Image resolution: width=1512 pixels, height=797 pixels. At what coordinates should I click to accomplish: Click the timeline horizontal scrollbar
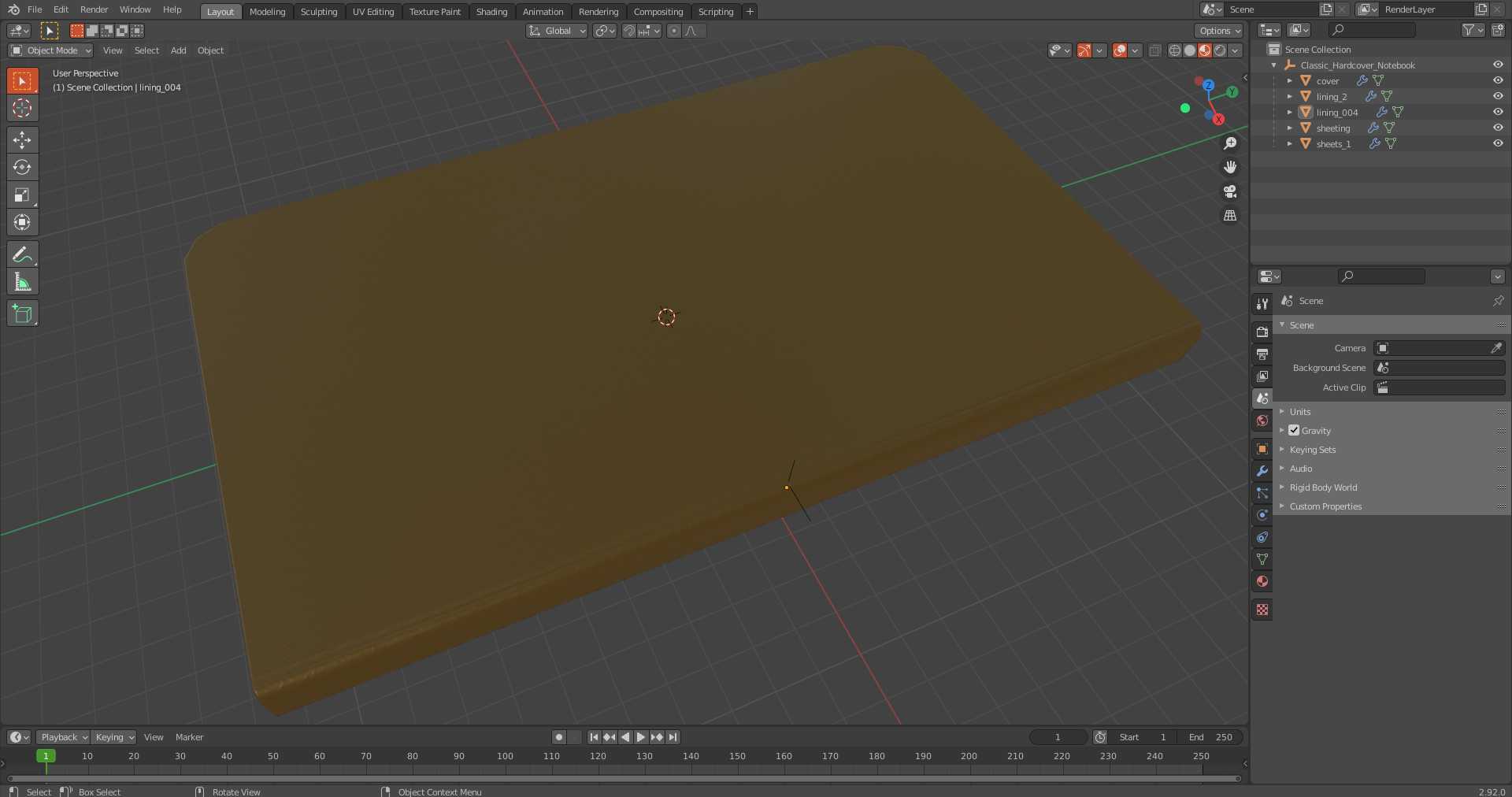point(624,778)
